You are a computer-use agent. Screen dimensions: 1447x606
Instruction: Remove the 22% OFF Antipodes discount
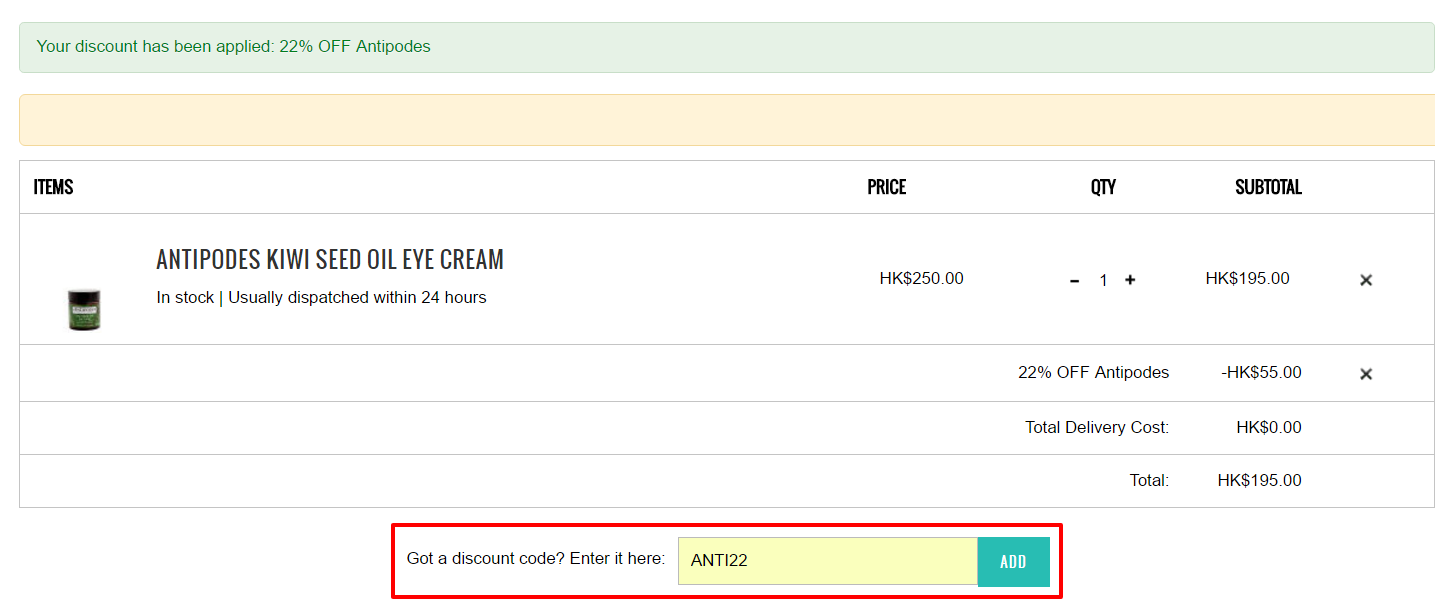1366,374
